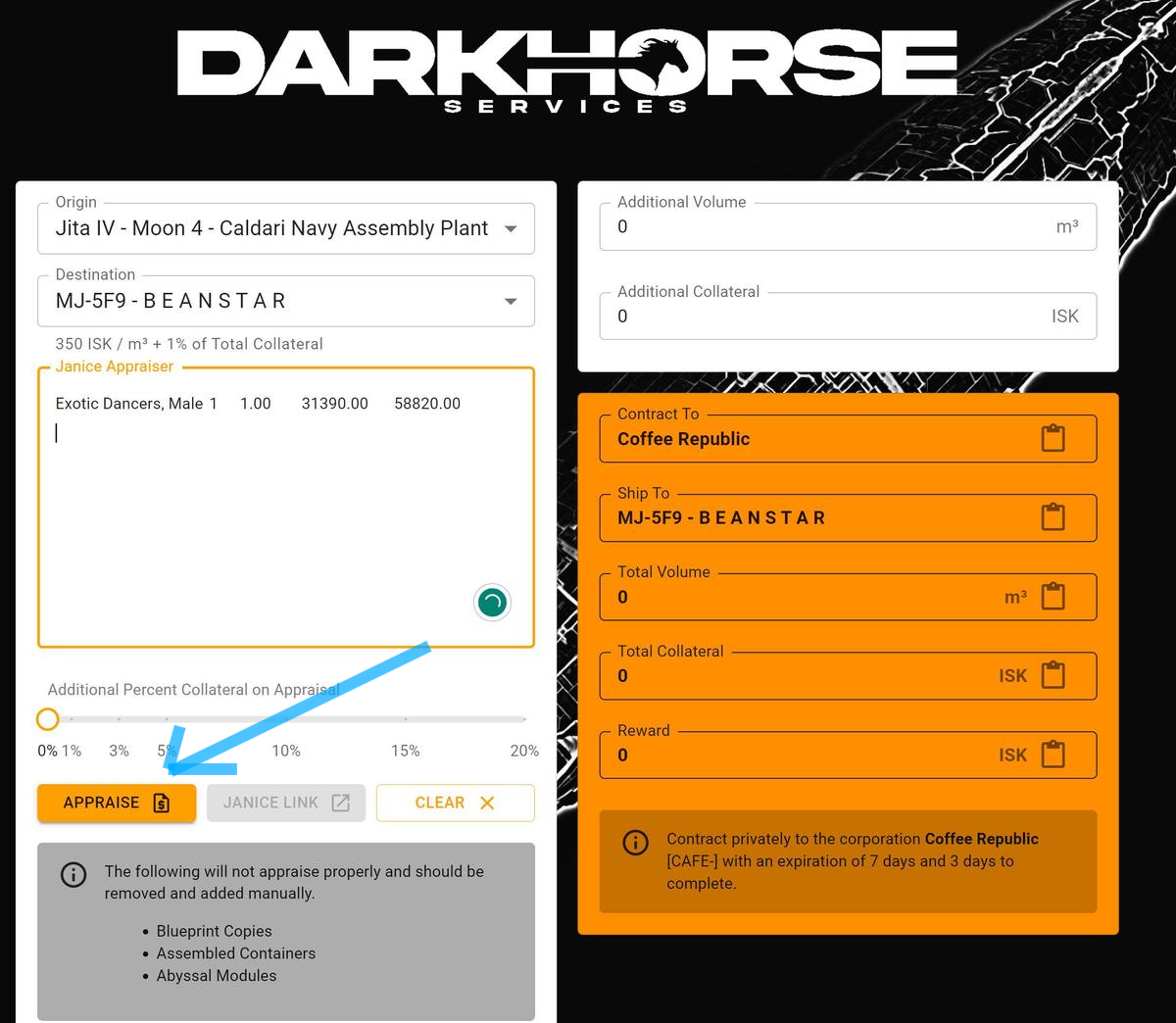
Task: Copy the Contract To value with clipboard icon
Action: tap(1053, 438)
